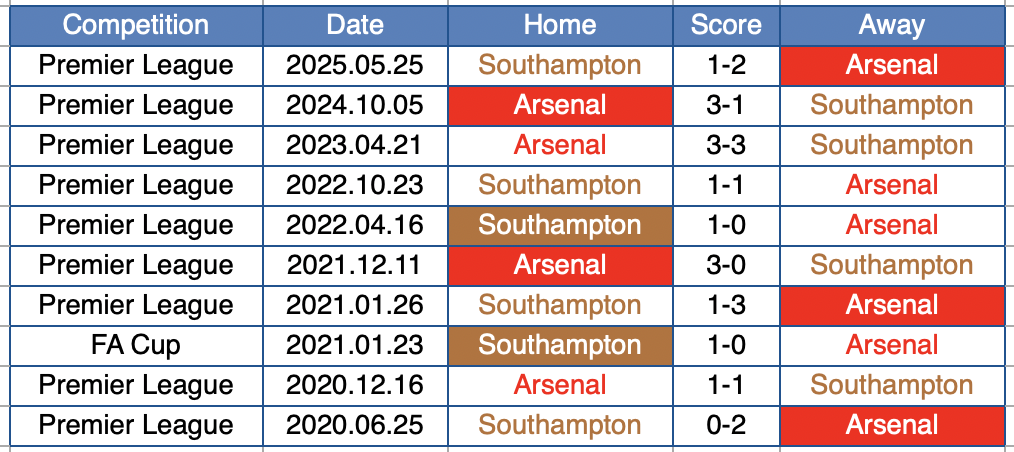The width and height of the screenshot is (1014, 452).
Task: Select the Date column header cell
Action: pyautogui.click(x=355, y=25)
